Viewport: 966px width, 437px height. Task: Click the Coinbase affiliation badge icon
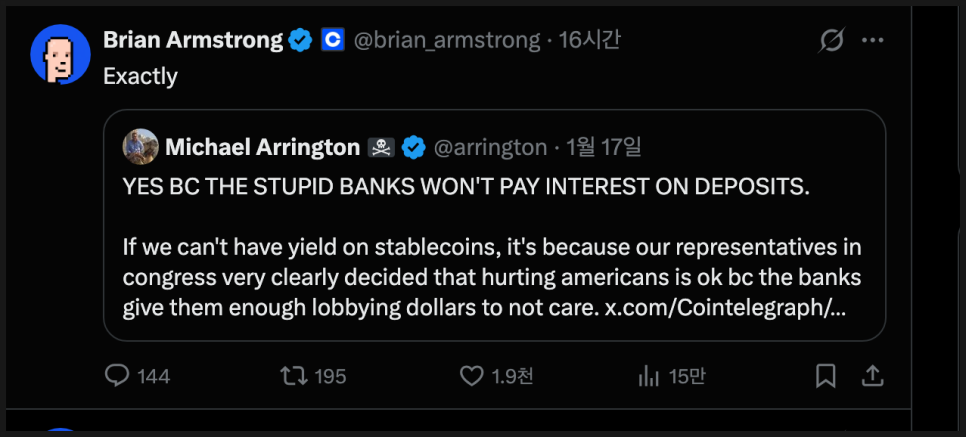coord(332,41)
